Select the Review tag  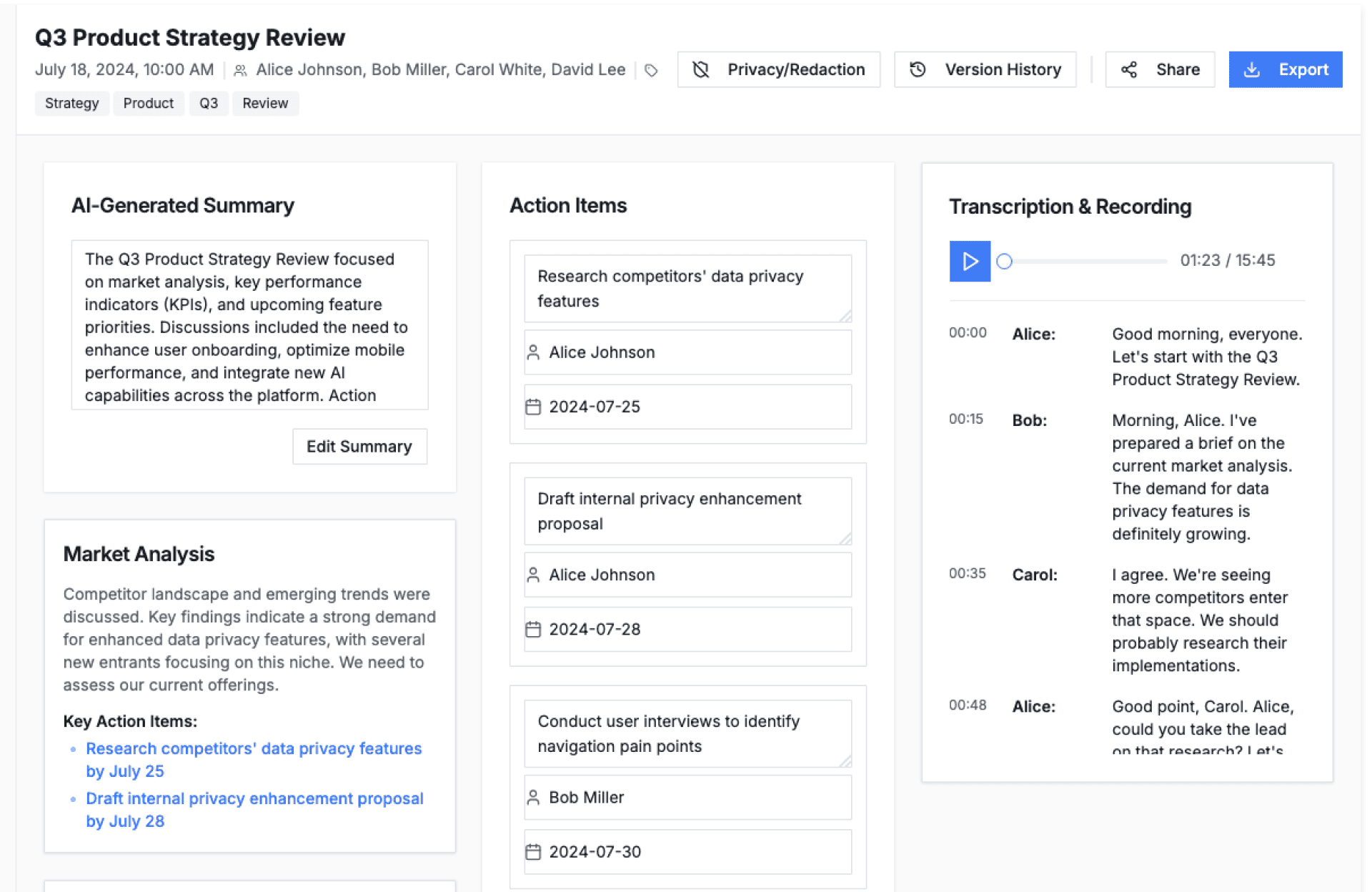click(265, 103)
